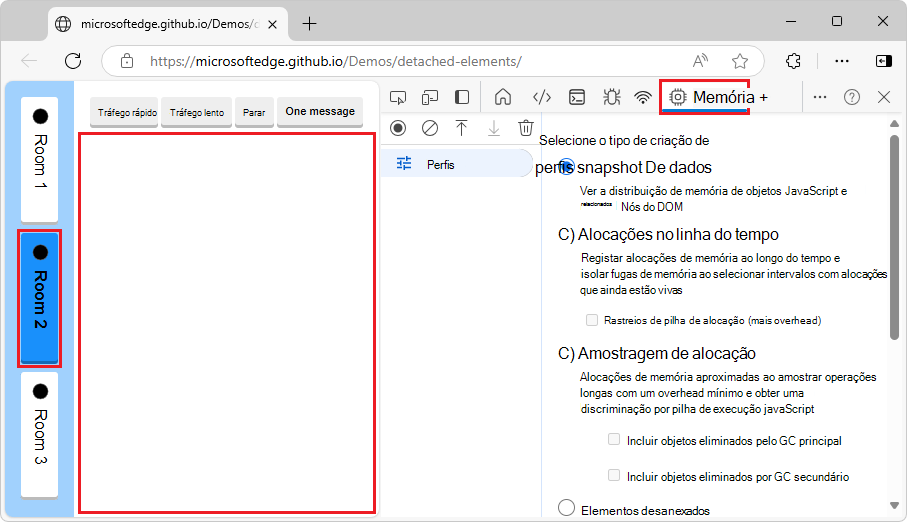The width and height of the screenshot is (907, 522).
Task: Select the Elementos desanexados radio option
Action: [567, 508]
